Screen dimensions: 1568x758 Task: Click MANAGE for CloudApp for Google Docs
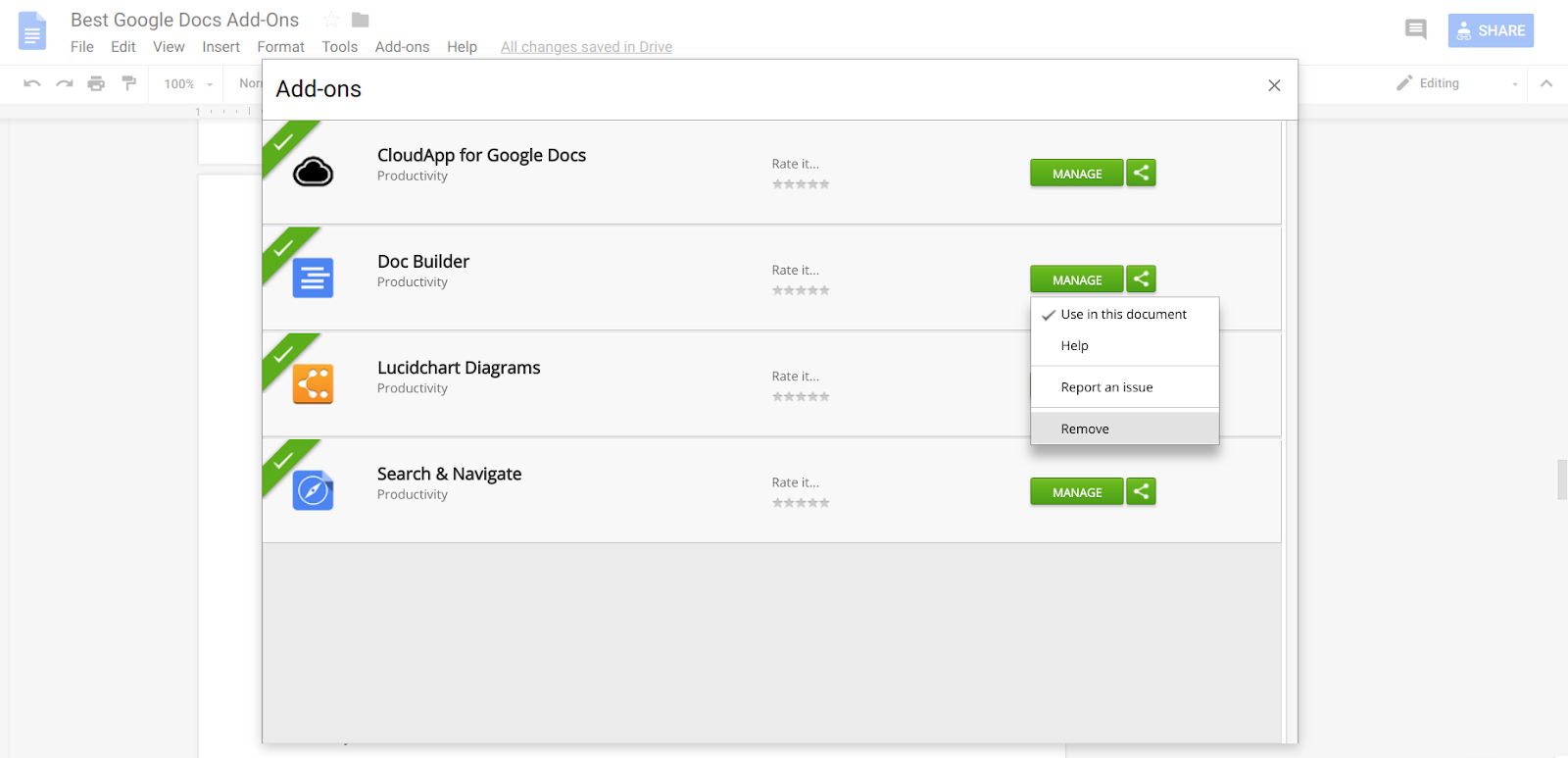(x=1077, y=173)
